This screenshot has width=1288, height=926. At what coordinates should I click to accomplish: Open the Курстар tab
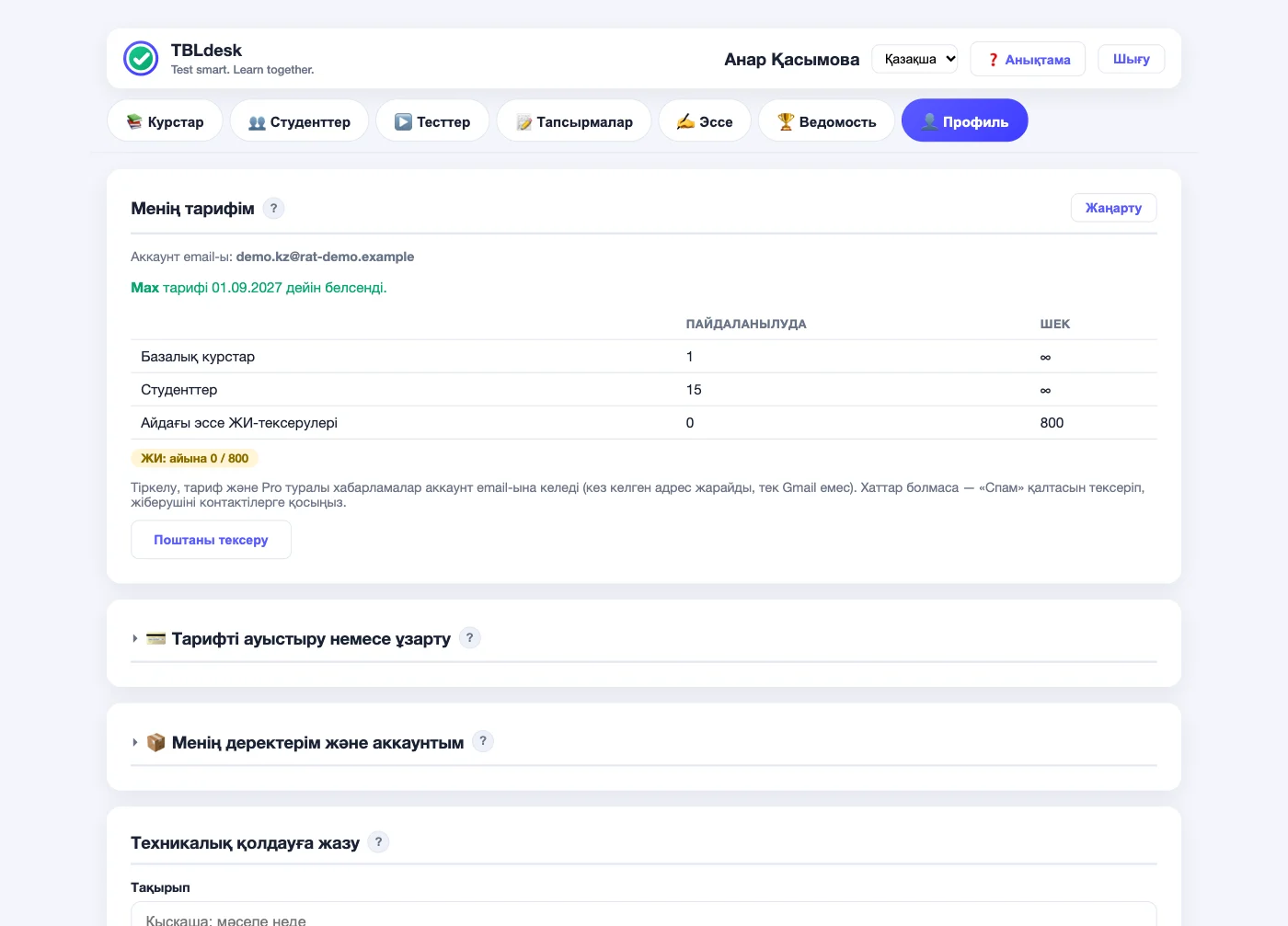tap(165, 121)
